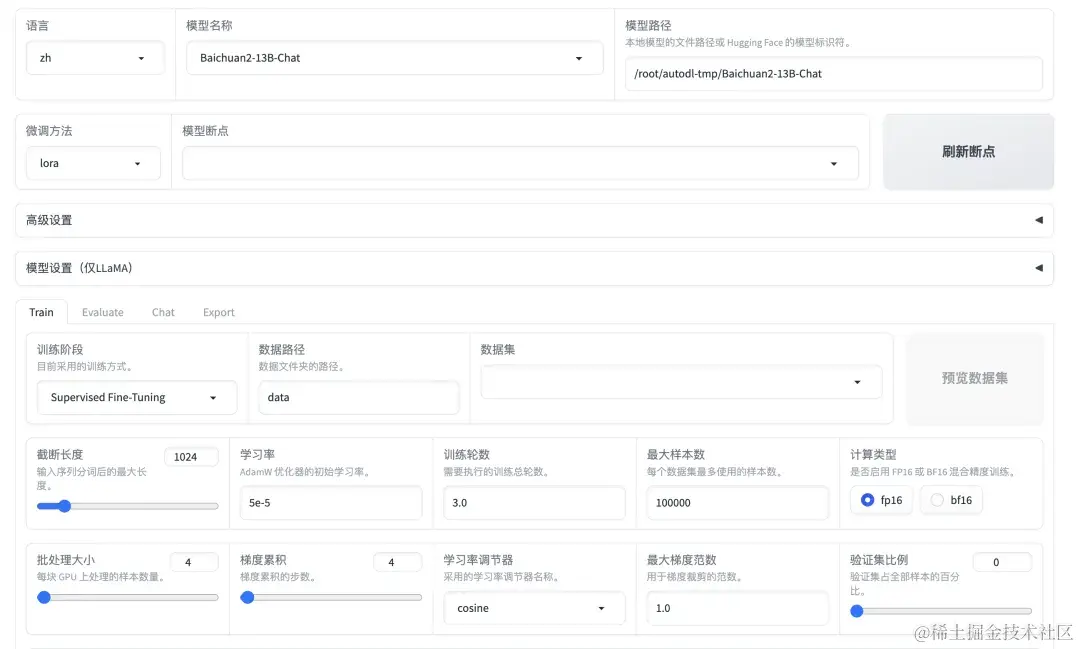
Task: Expand the 高级设置 section
Action: click(x=534, y=220)
